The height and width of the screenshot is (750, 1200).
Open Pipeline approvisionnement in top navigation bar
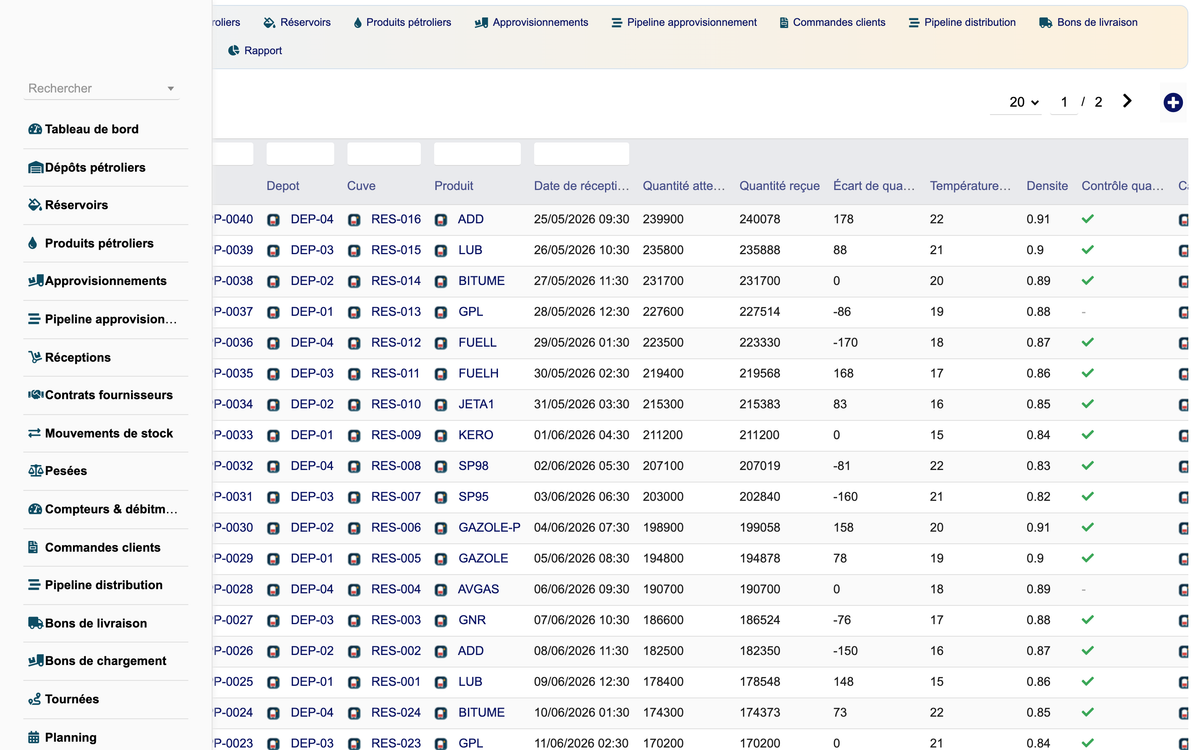point(684,22)
